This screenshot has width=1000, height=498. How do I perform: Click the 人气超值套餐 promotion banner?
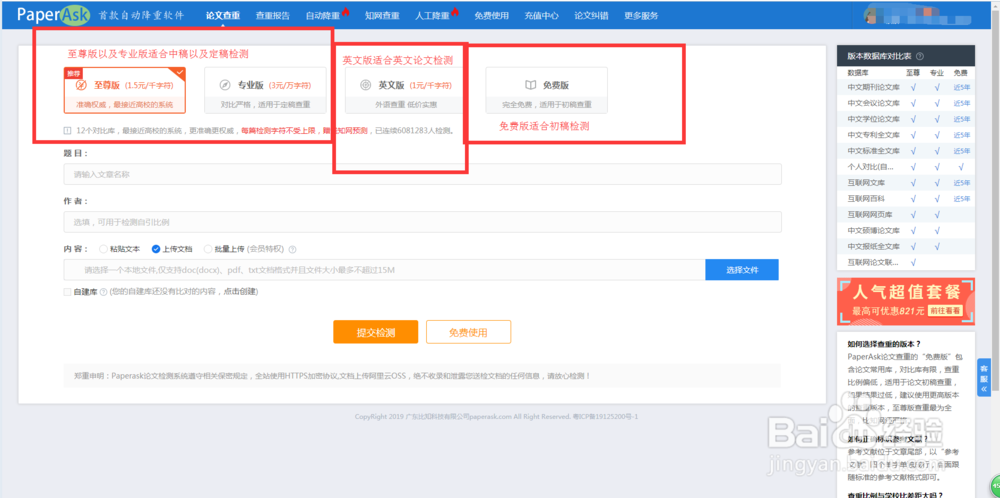tap(906, 301)
